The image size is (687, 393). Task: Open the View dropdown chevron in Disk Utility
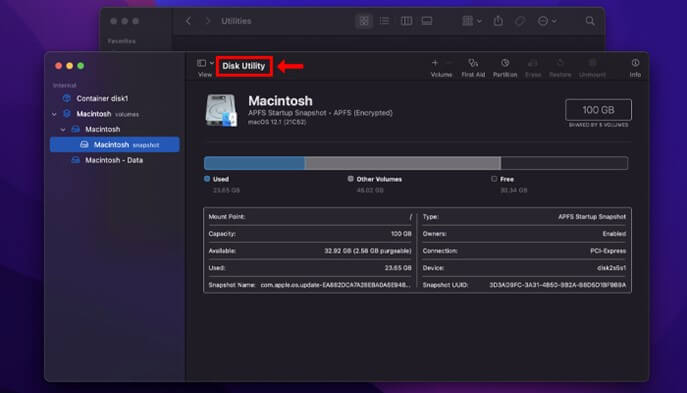pos(212,63)
